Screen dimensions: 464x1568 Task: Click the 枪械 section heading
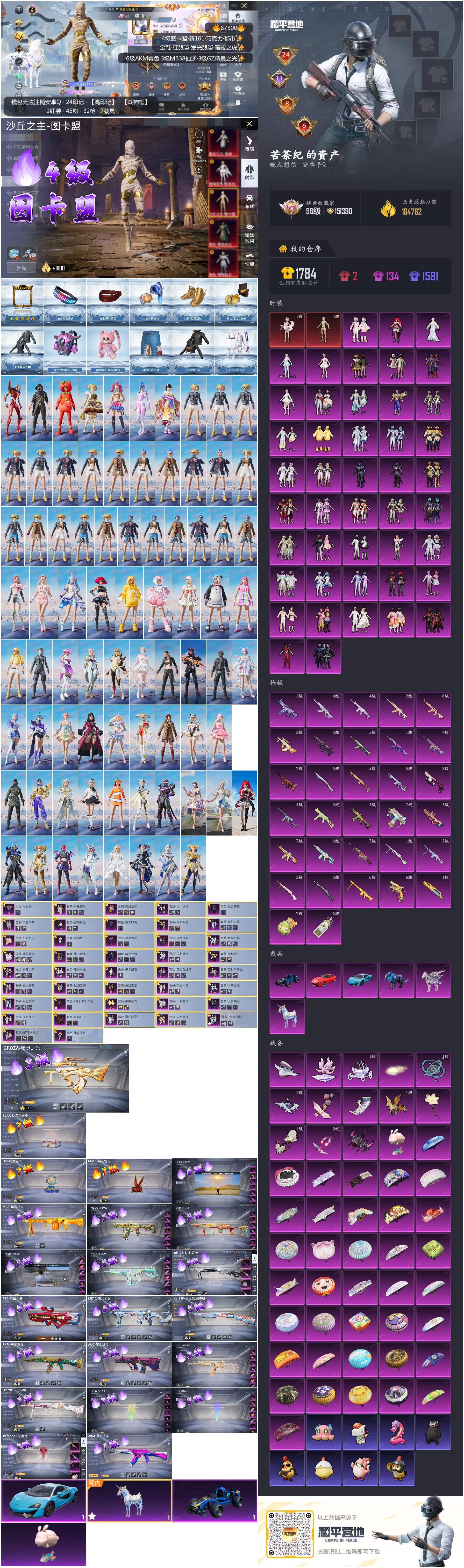coord(276,683)
